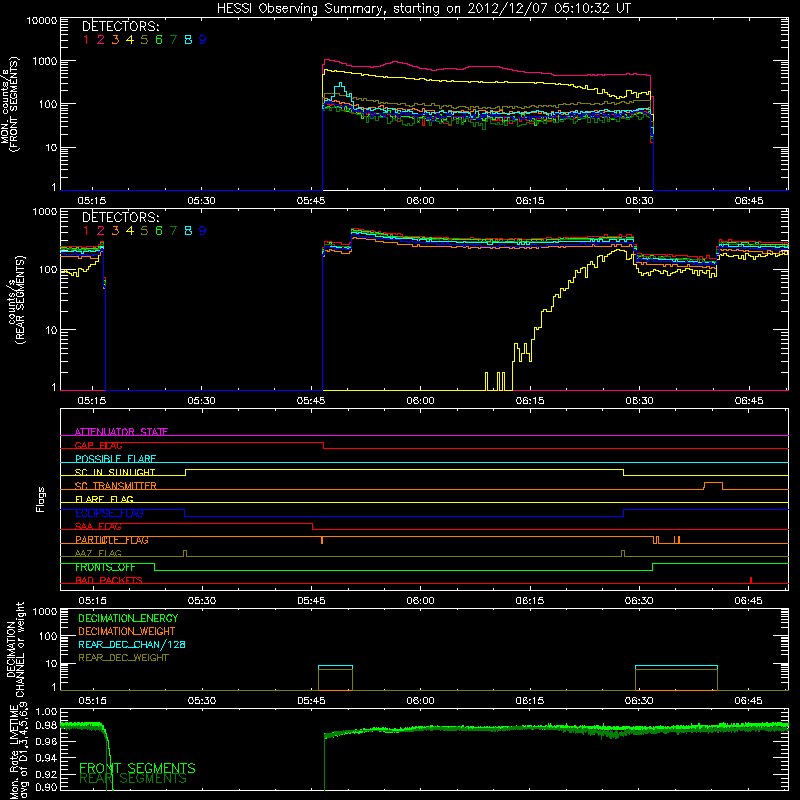The height and width of the screenshot is (800, 800).
Task: Click the SC_TRANSMITTER flag label
Action: [x=116, y=486]
